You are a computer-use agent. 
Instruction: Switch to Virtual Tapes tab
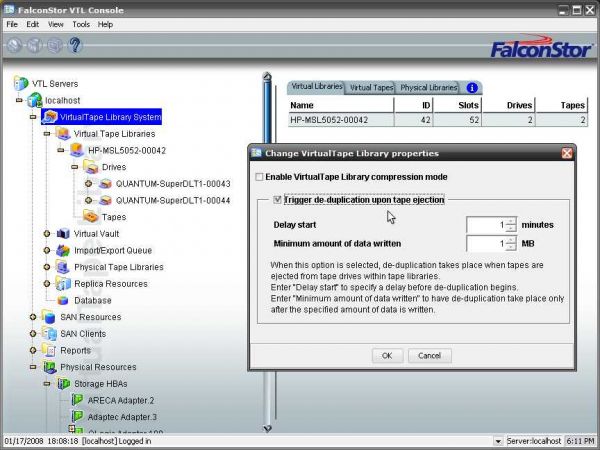point(371,88)
